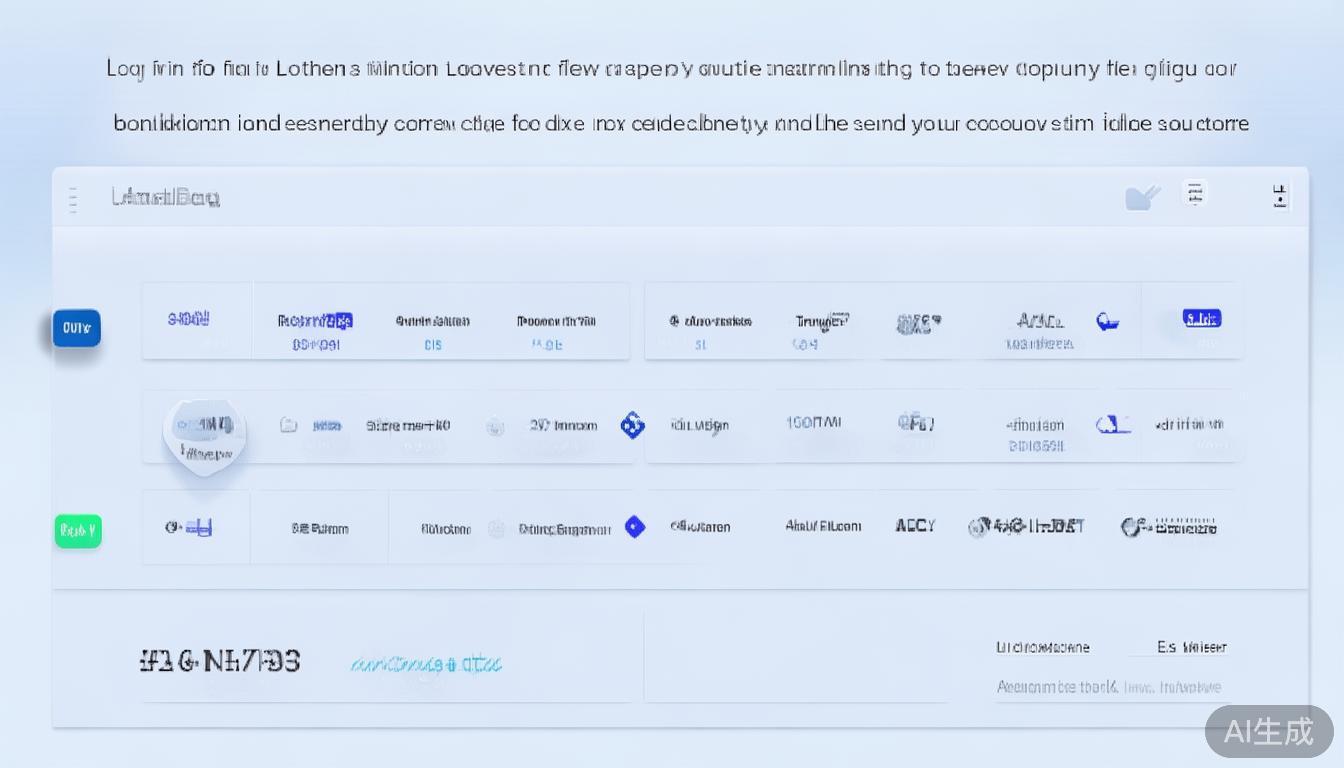Click the light blue cursive link in the footer
This screenshot has width=1344, height=768.
click(x=426, y=664)
